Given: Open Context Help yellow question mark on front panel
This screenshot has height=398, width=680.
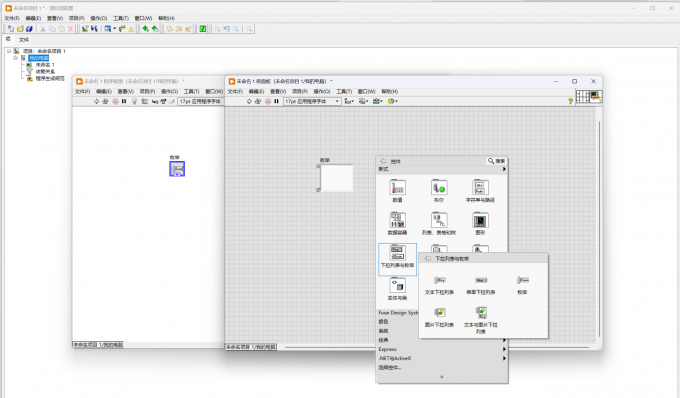Looking at the screenshot, I should tap(570, 101).
